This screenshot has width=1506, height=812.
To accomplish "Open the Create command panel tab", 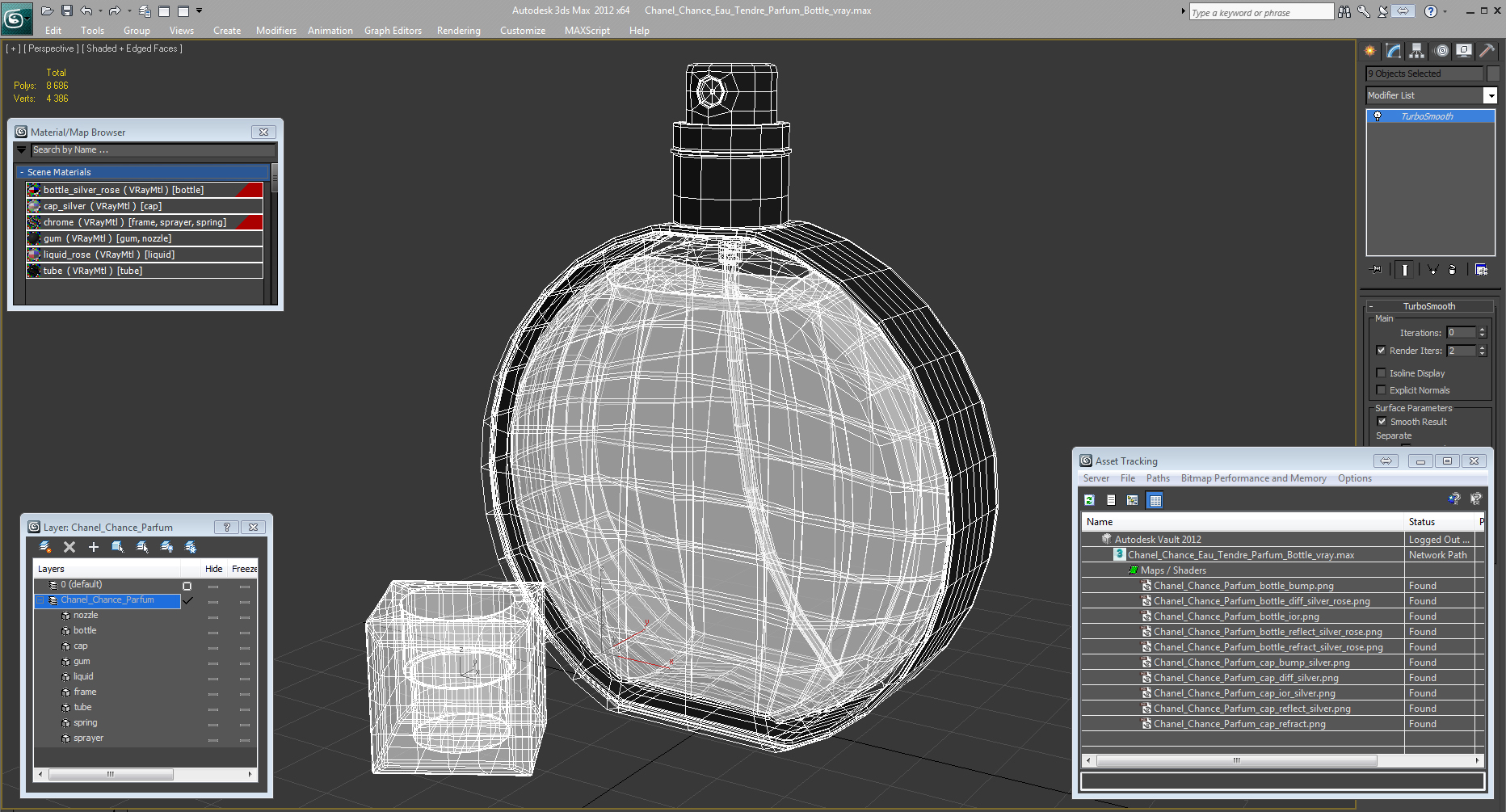I will (x=1370, y=51).
